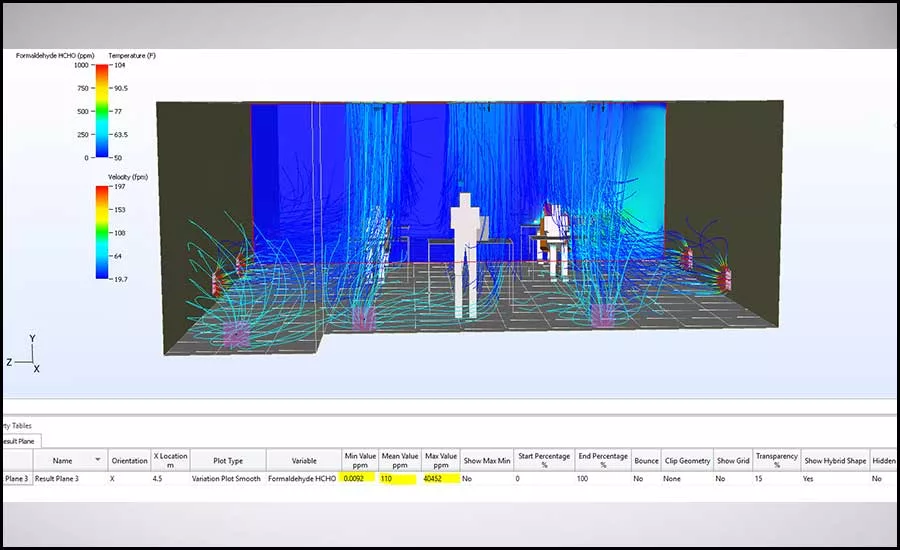900x550 pixels.
Task: Click the Bounce column header
Action: click(x=646, y=460)
